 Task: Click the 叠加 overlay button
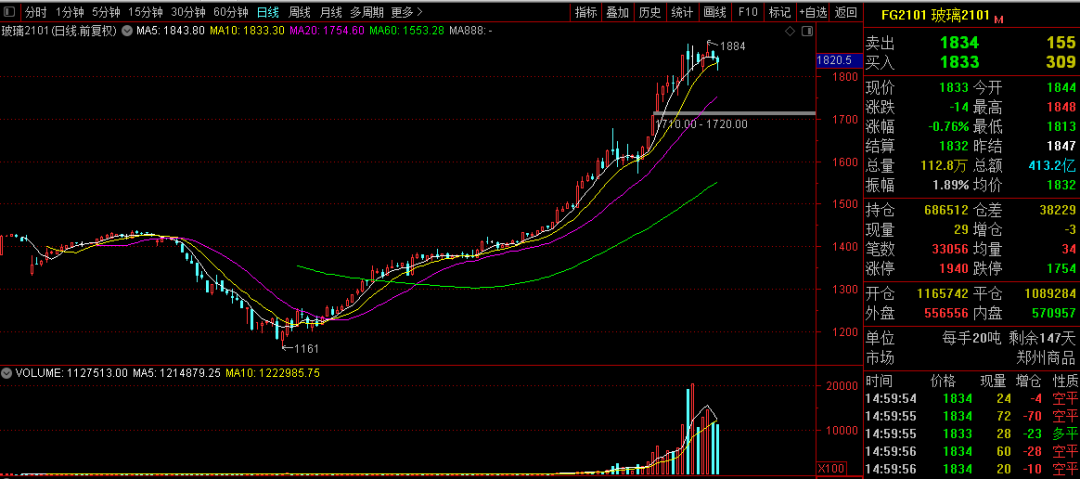[x=618, y=12]
